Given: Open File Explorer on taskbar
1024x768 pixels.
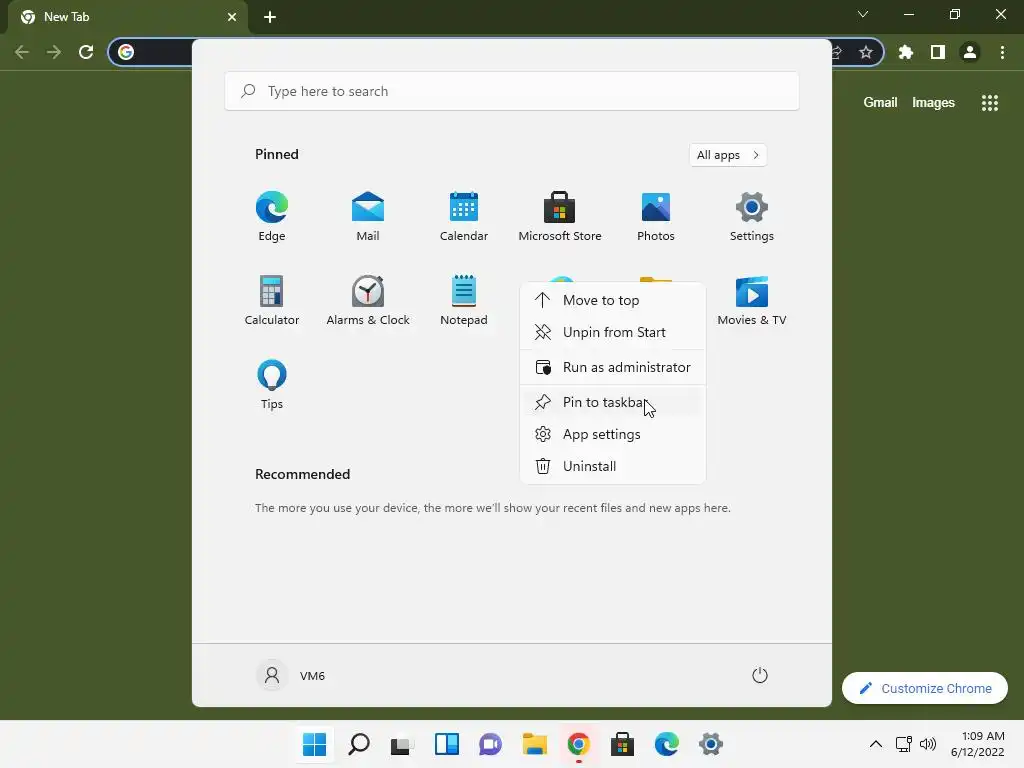Looking at the screenshot, I should tap(534, 744).
